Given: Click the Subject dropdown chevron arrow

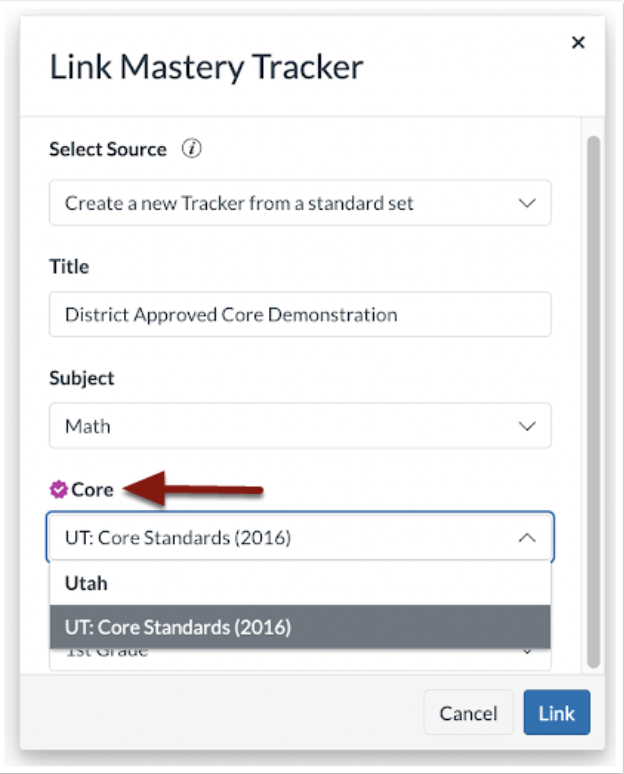Looking at the screenshot, I should 527,426.
